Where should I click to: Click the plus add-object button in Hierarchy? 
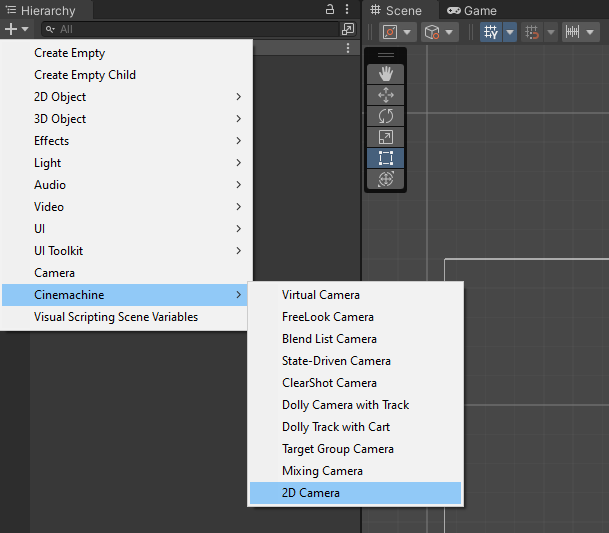pyautogui.click(x=11, y=29)
